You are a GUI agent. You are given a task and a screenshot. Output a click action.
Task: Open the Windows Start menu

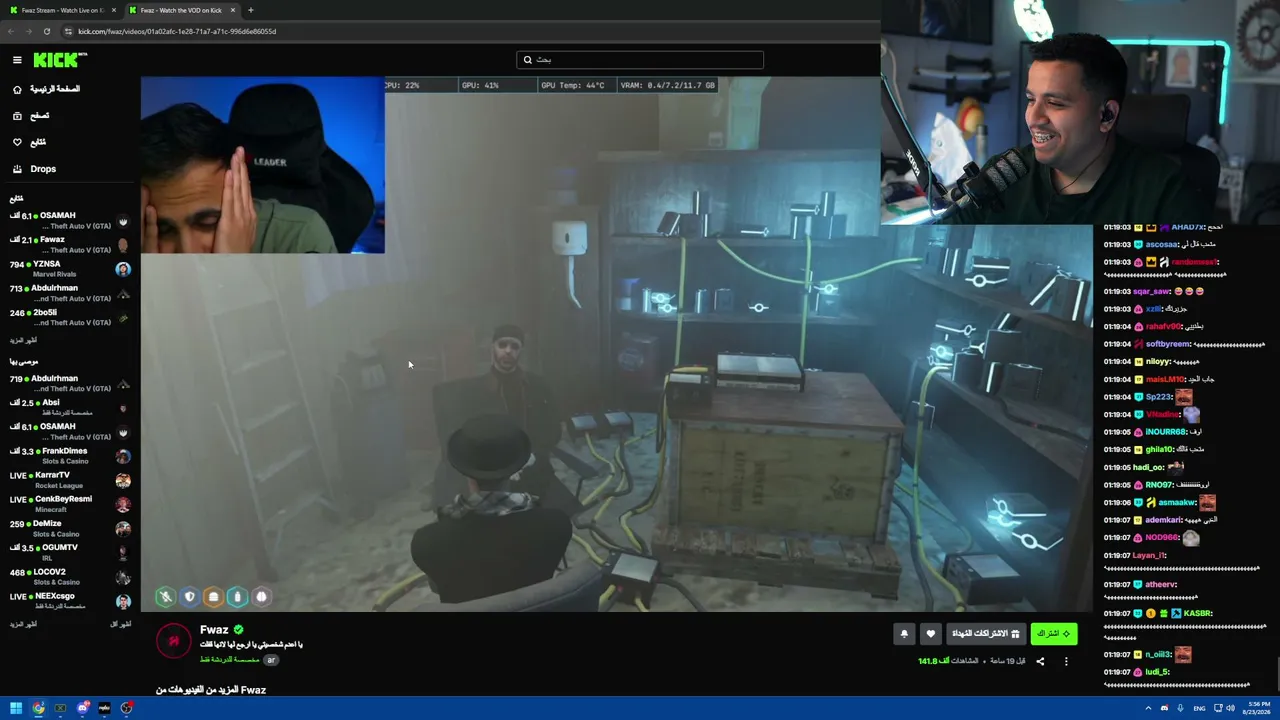(16, 708)
